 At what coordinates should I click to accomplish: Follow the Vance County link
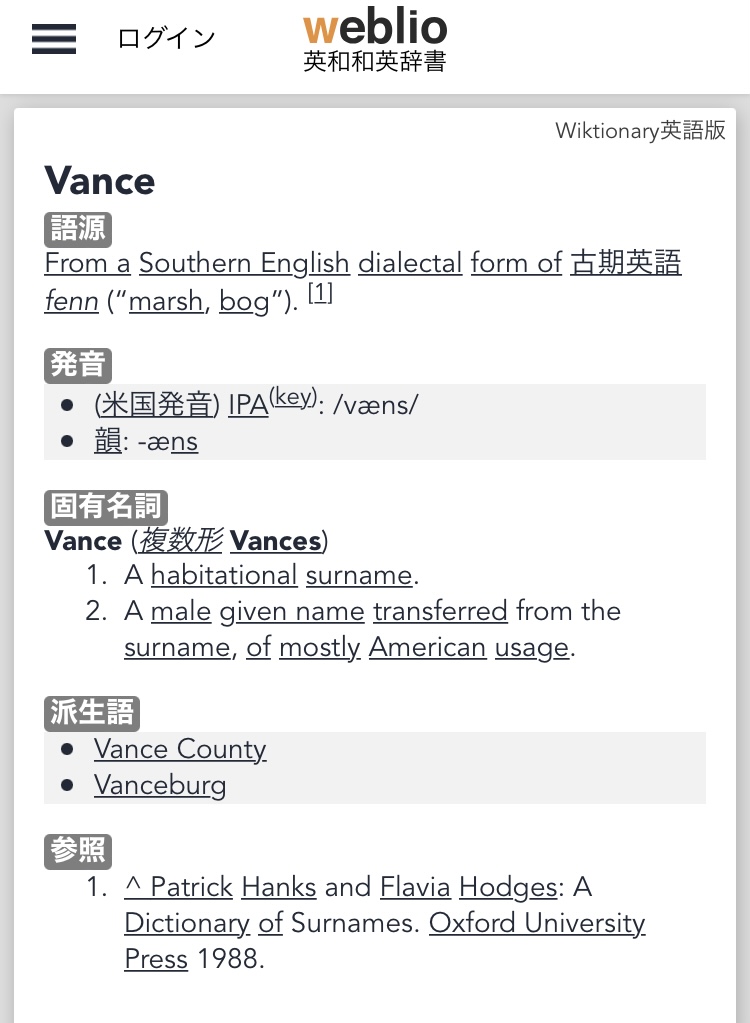pos(180,749)
